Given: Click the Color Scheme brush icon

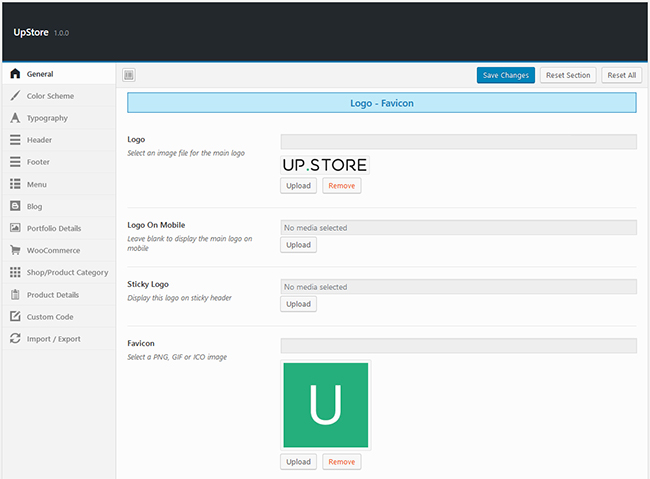Looking at the screenshot, I should (x=15, y=96).
